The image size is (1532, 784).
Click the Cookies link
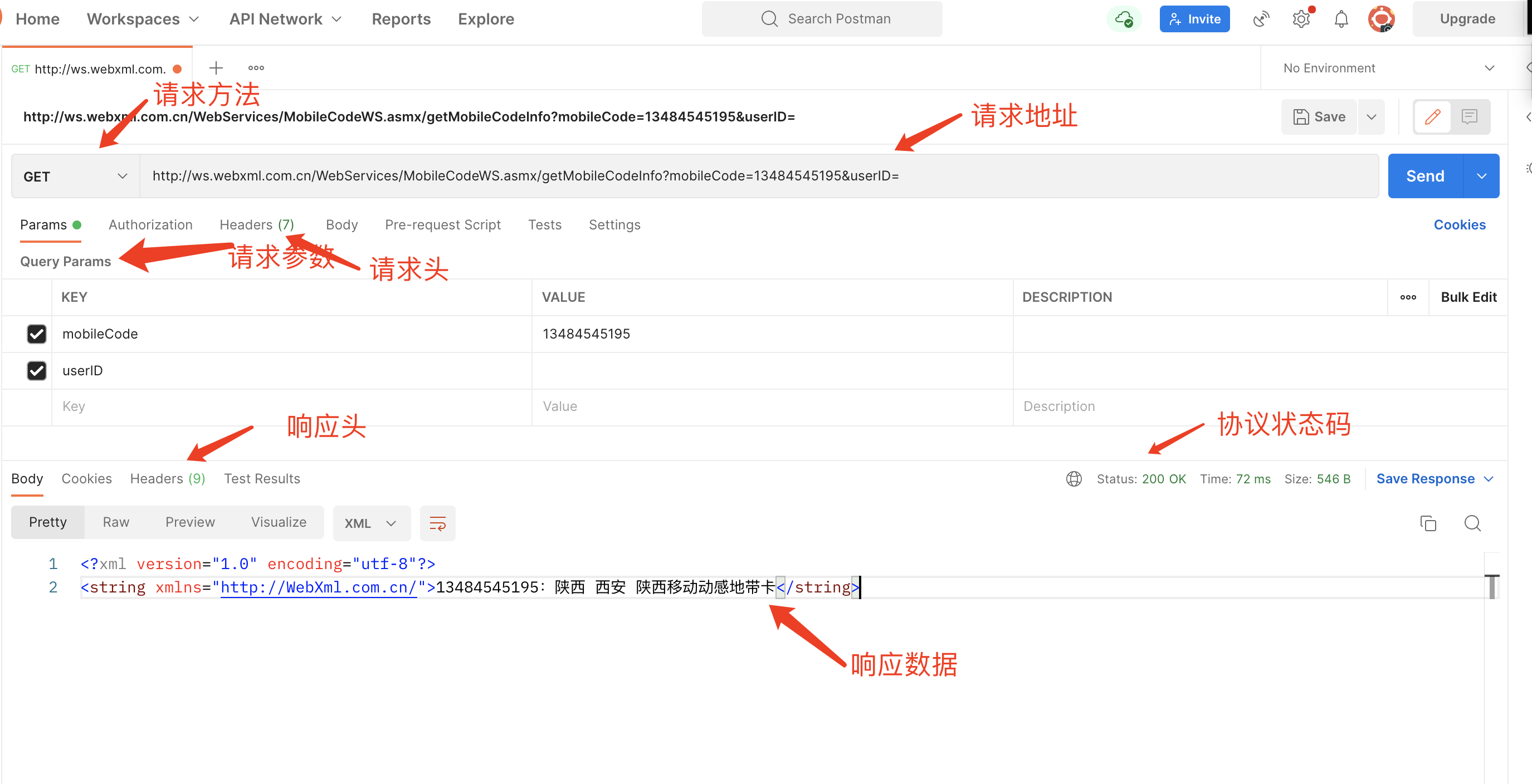1459,225
